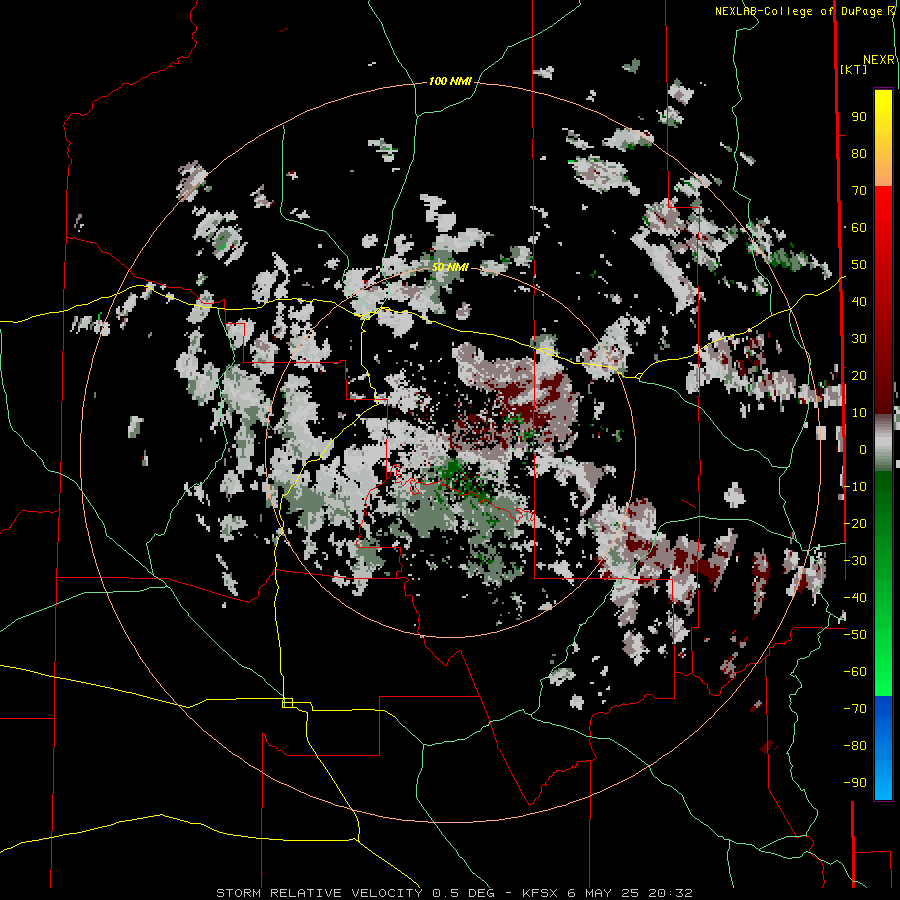Click the 30 value on the velocity scale
The image size is (900, 900).
click(x=859, y=339)
